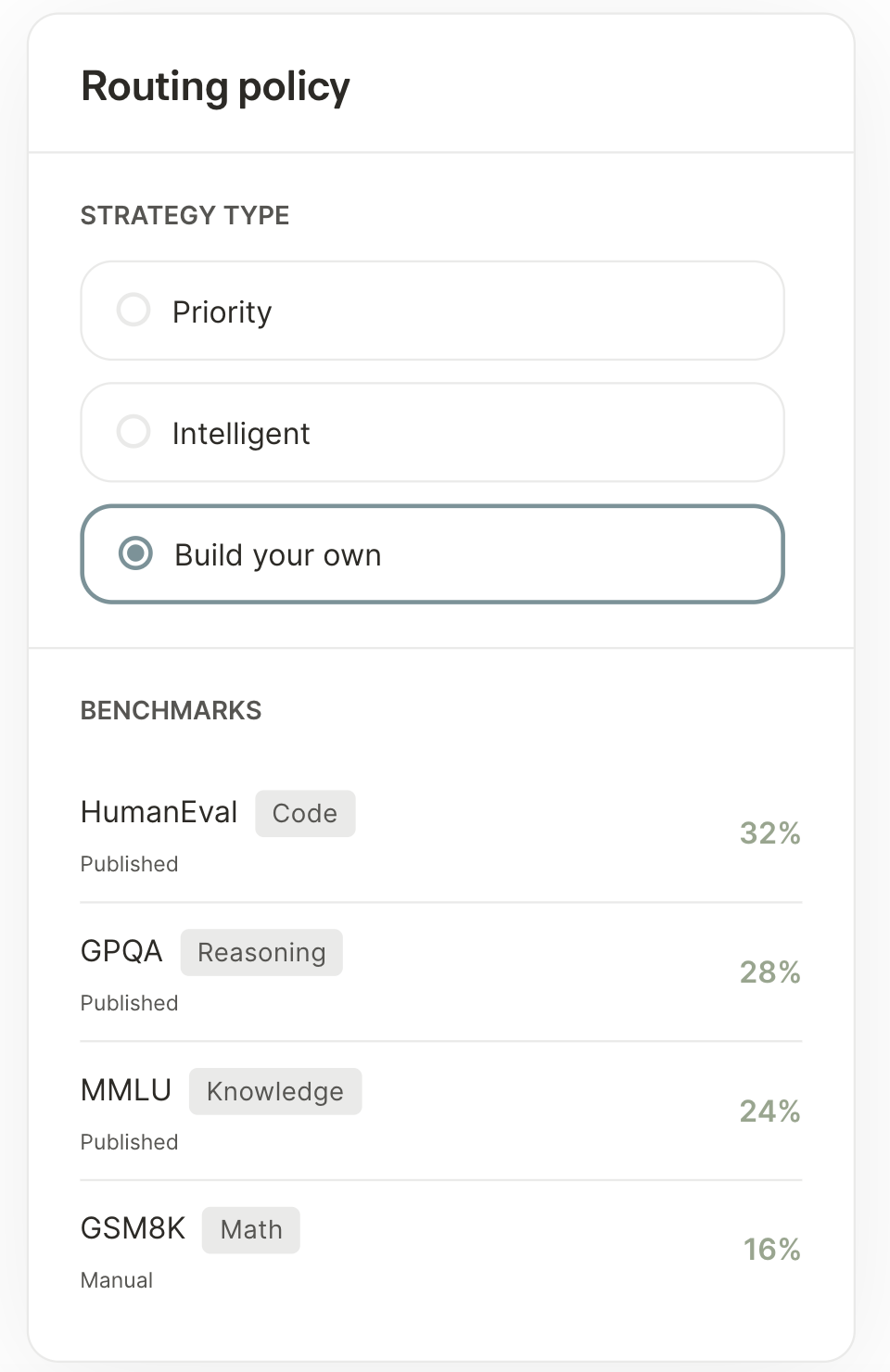This screenshot has width=890, height=1372.
Task: Select the MMLU 24% weight value
Action: tap(770, 1111)
